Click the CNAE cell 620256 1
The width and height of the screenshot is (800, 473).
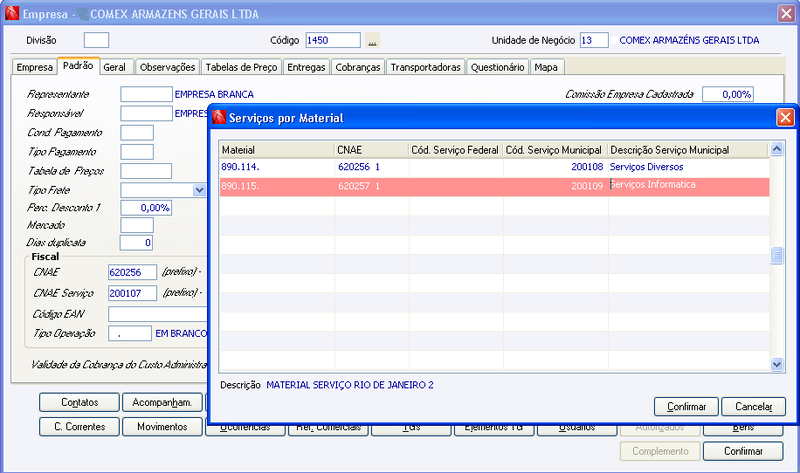pos(372,167)
